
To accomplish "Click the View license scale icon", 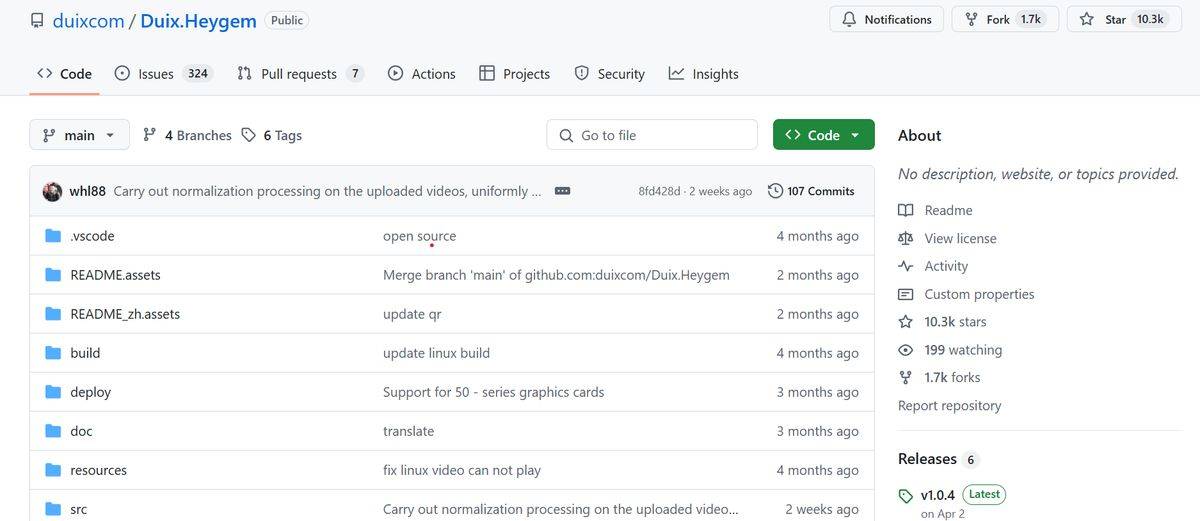I will click(x=906, y=238).
